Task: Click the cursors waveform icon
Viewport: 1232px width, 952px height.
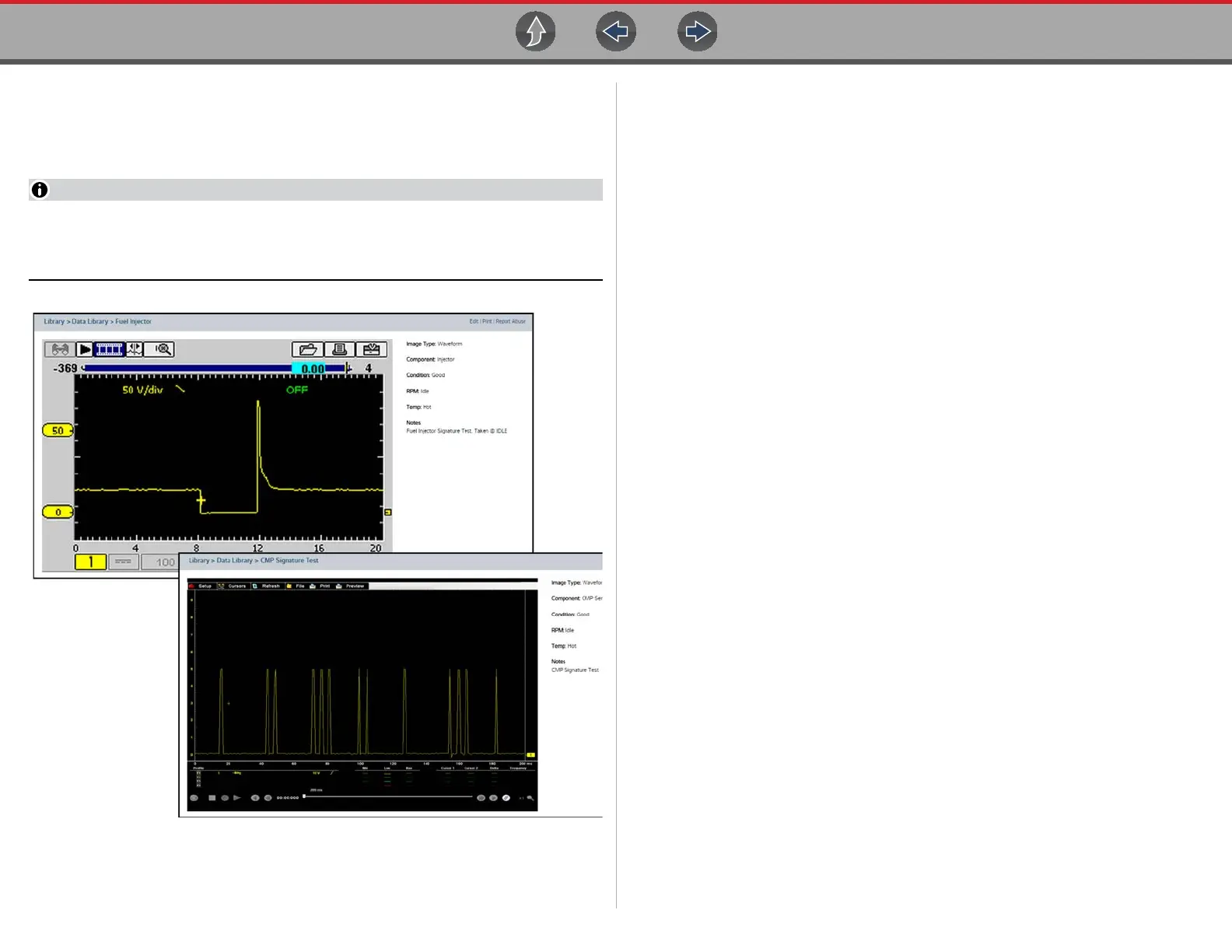Action: (x=135, y=349)
